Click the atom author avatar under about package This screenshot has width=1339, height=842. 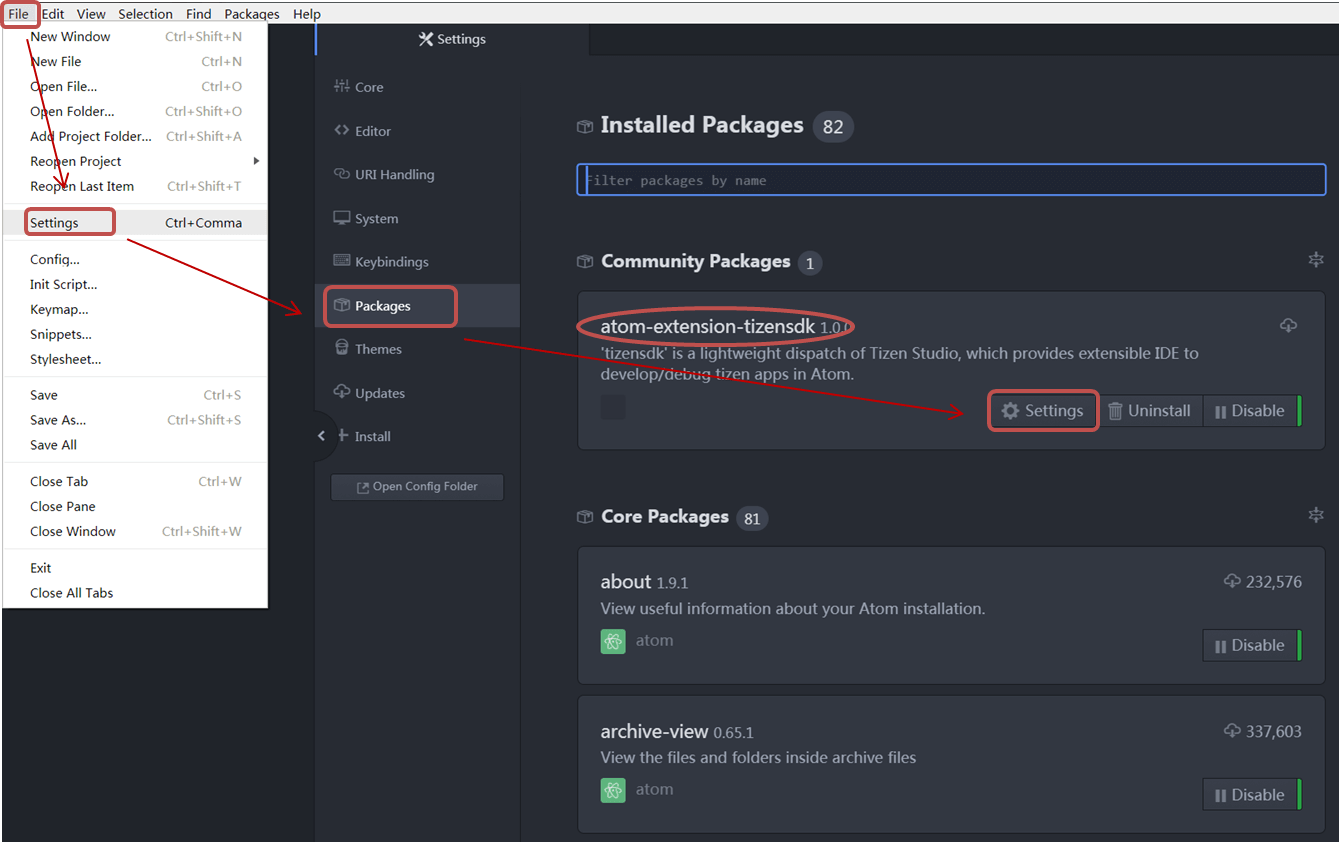[x=613, y=641]
